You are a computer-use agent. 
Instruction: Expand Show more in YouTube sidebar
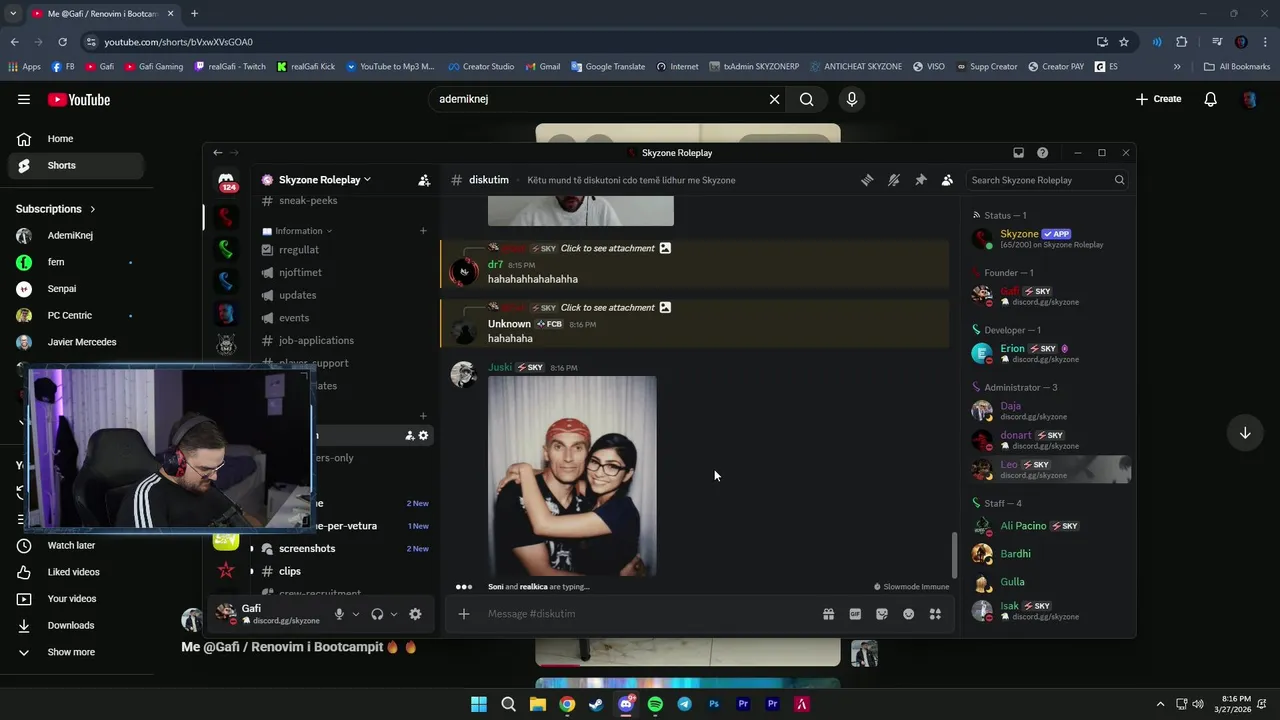75,652
